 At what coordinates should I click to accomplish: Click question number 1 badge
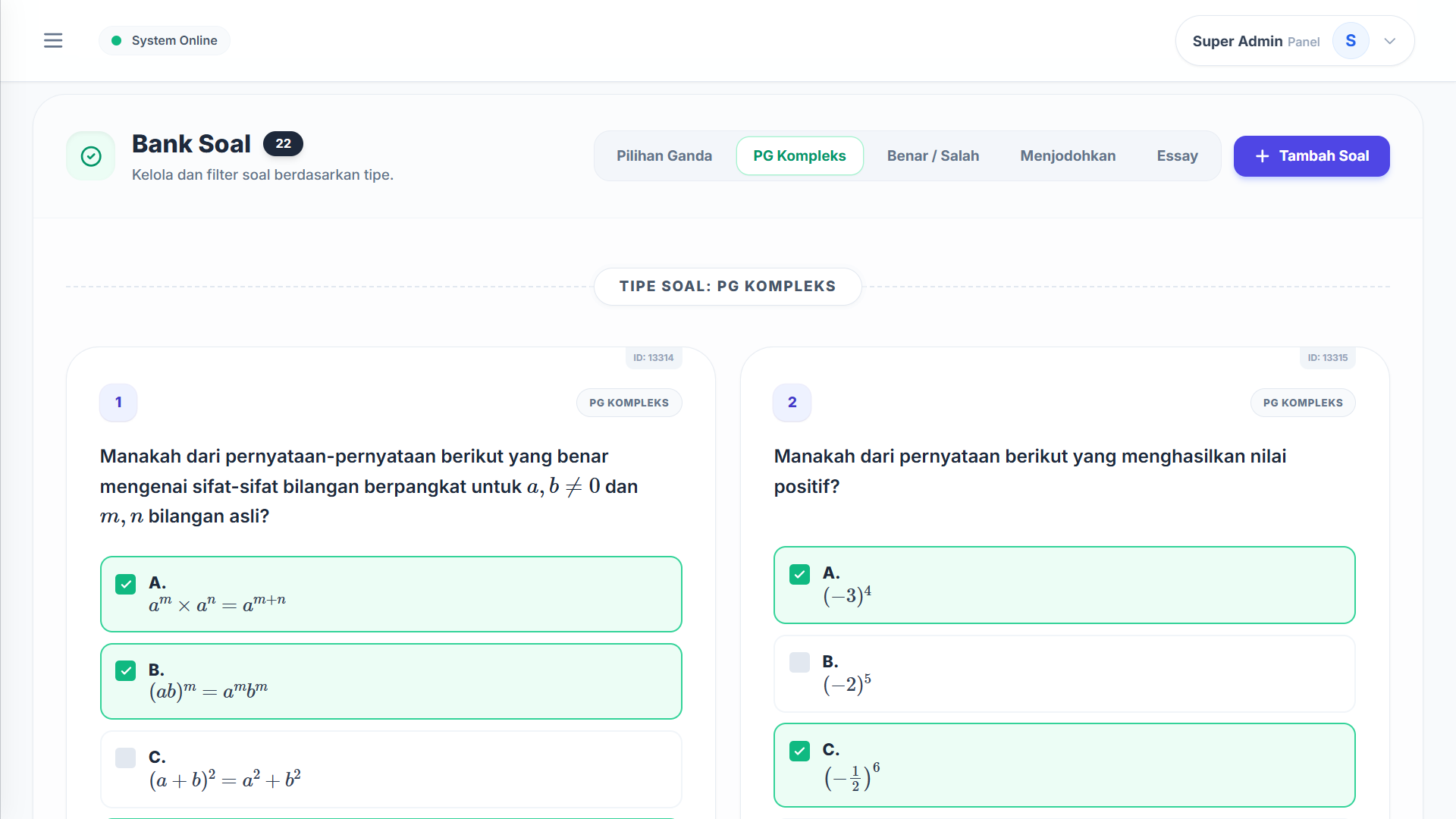tap(118, 402)
